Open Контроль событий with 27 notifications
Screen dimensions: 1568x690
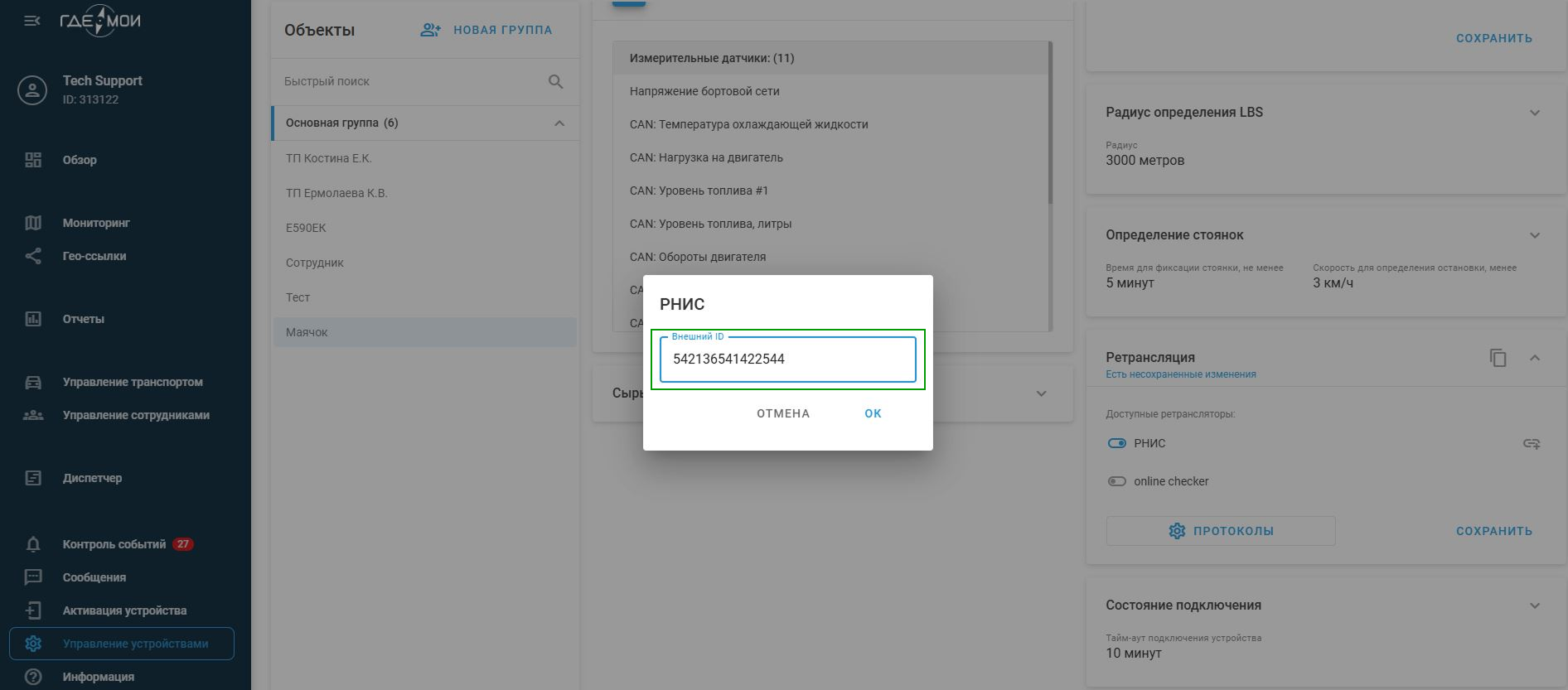point(114,544)
